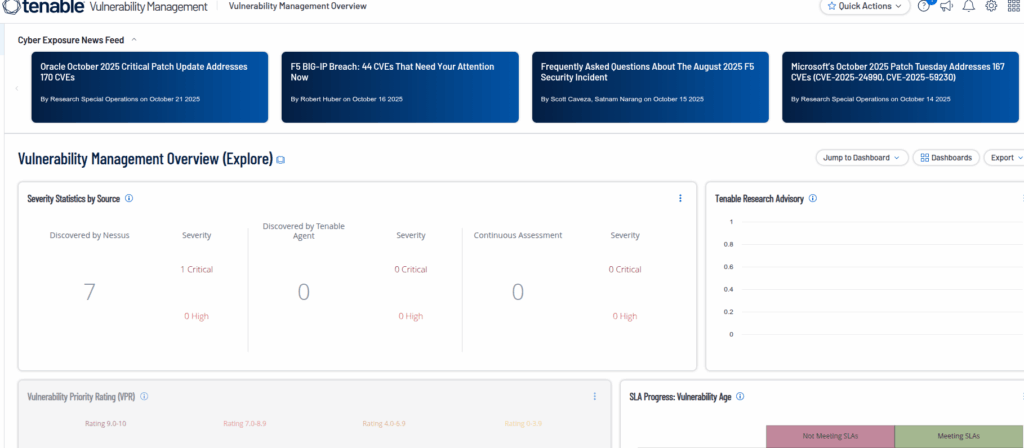Screen dimensions: 1024x448
Task: Open the F5 BIG-IP Breach news card
Action: click(x=399, y=86)
